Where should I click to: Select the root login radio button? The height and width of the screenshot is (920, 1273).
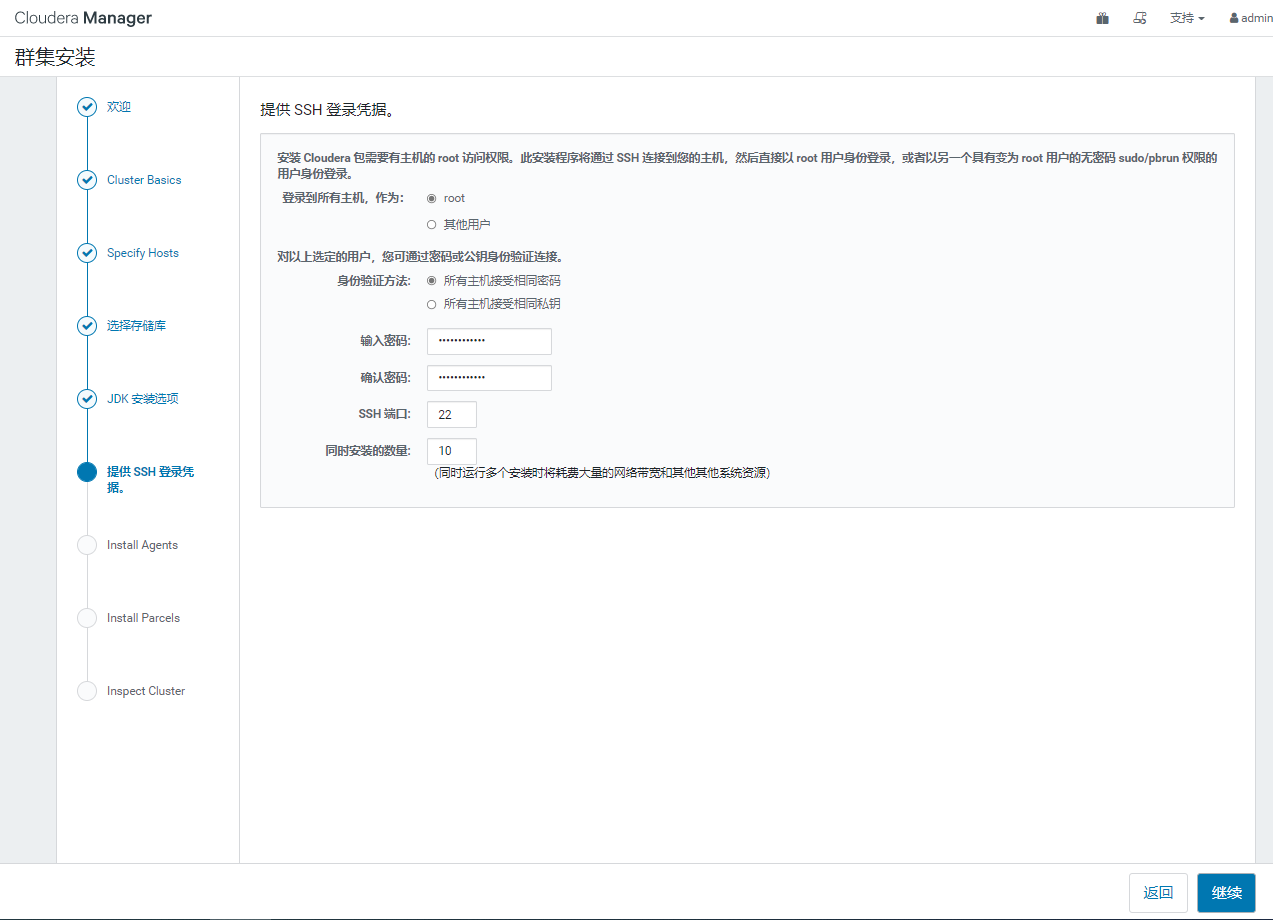(434, 198)
